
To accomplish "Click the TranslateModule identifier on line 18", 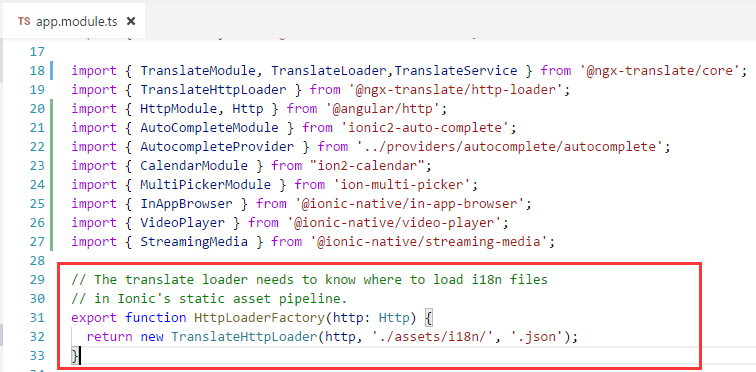I will coord(198,71).
